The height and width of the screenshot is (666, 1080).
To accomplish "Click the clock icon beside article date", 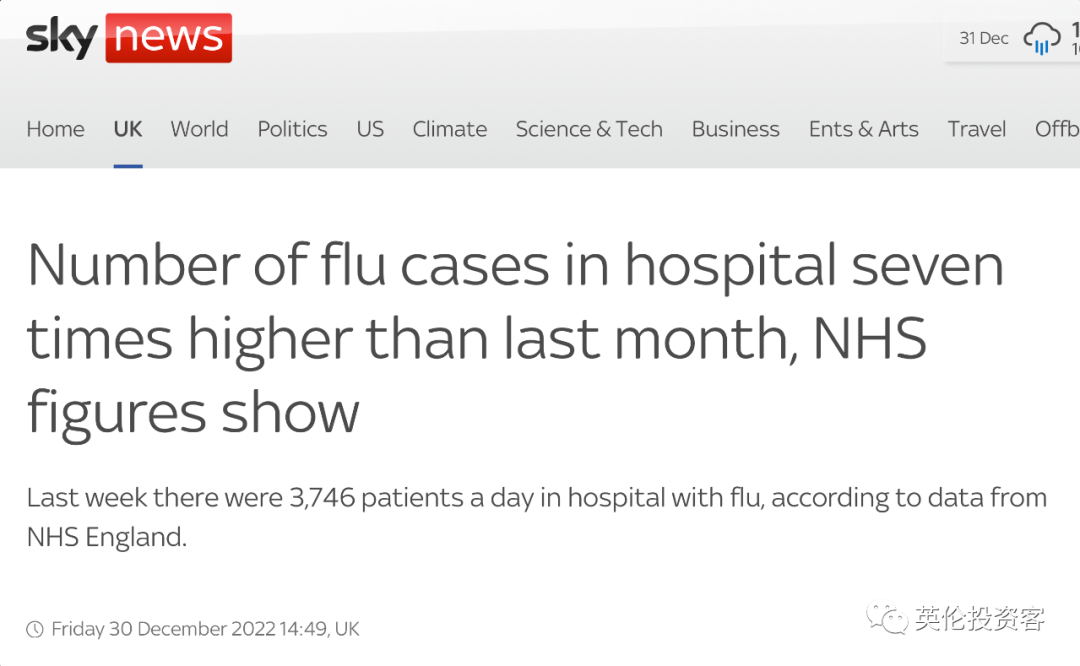I will (34, 629).
